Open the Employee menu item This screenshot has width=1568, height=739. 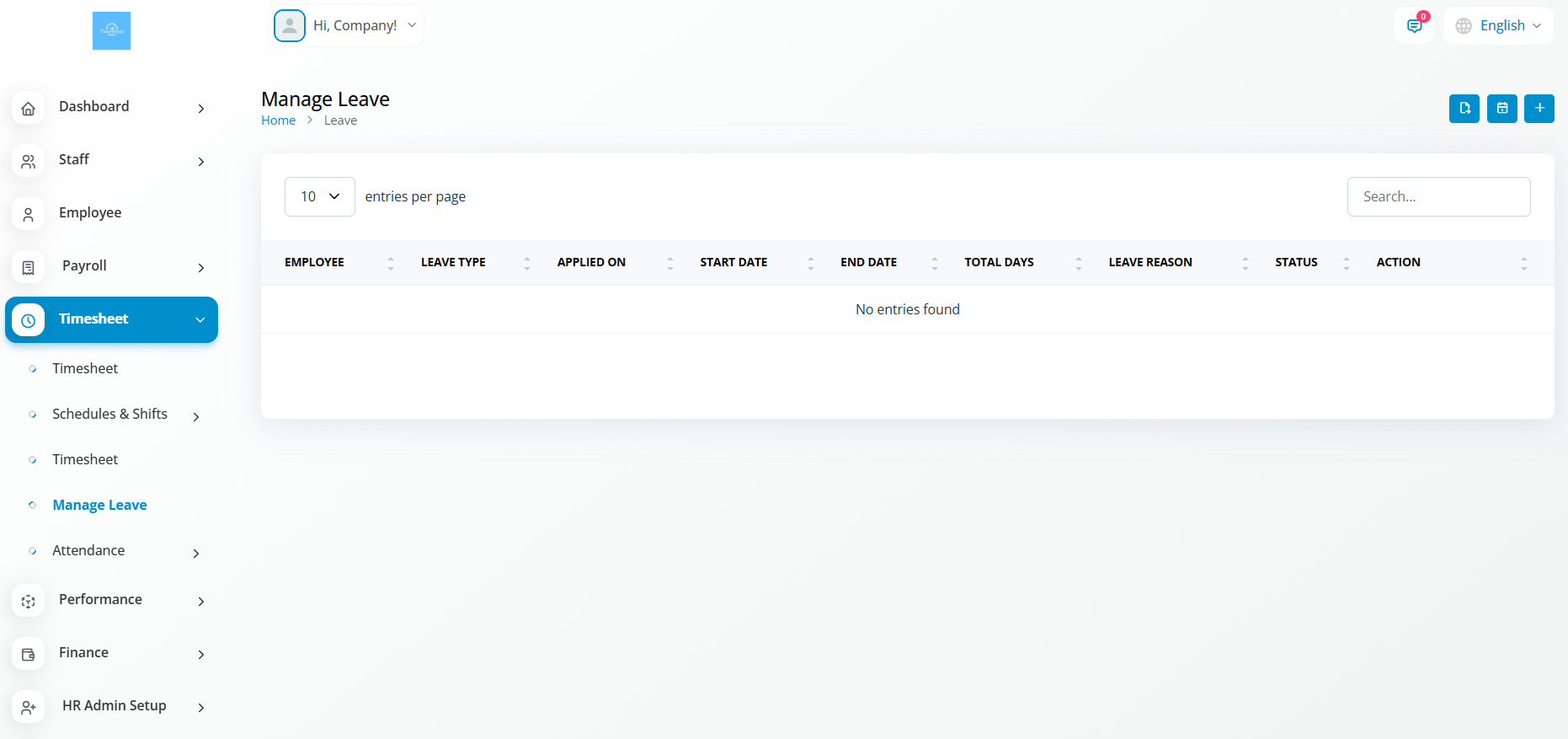pyautogui.click(x=90, y=213)
